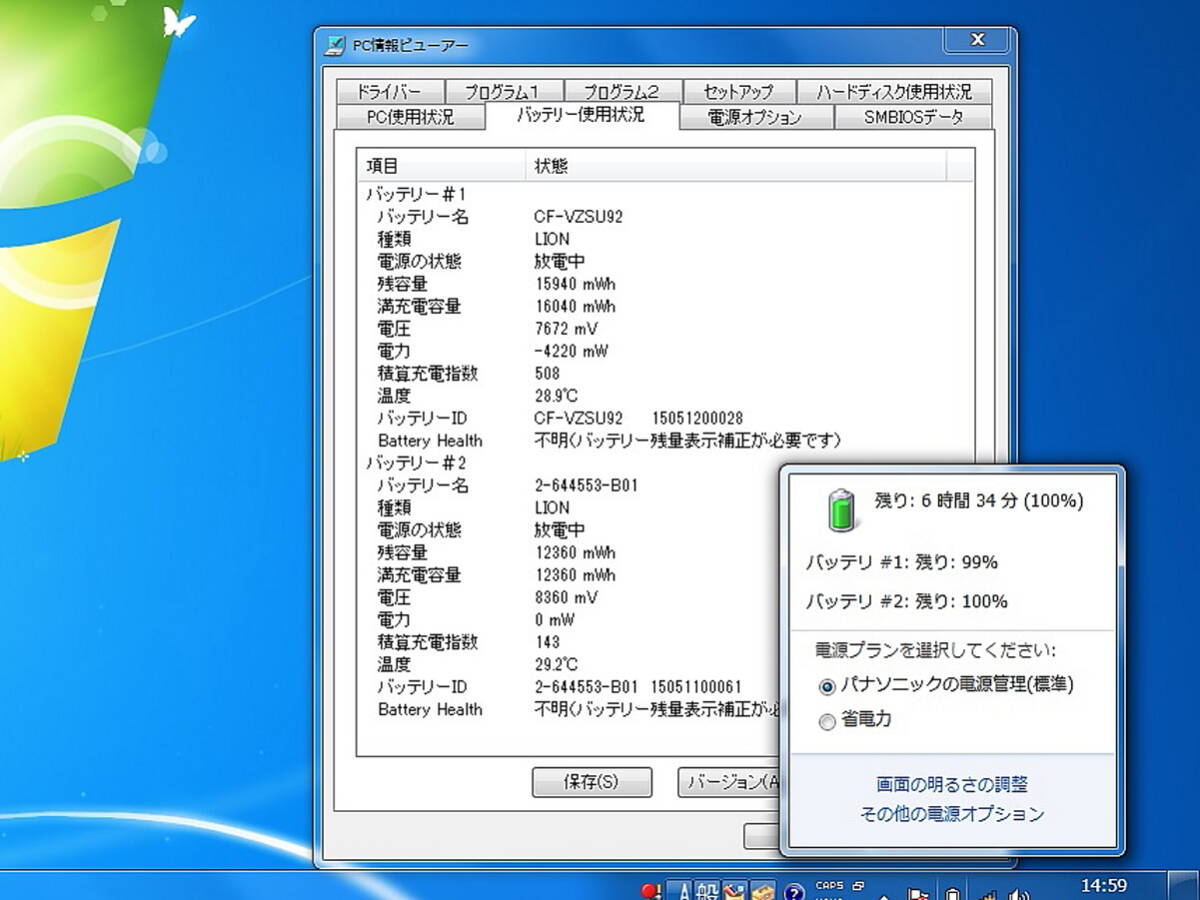
Task: Click the 状態 column header
Action: (736, 166)
